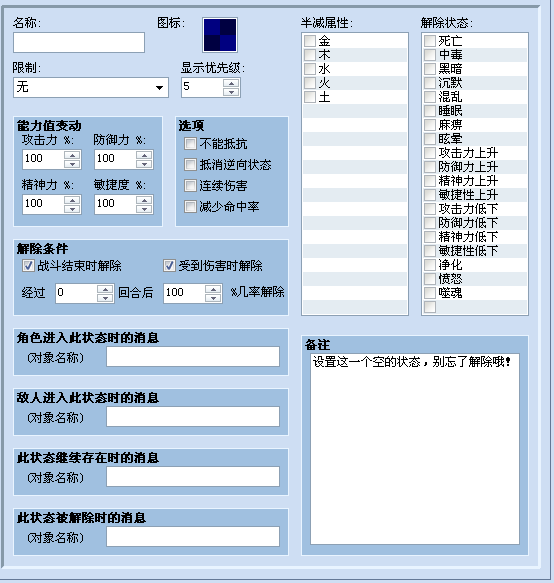Image resolution: width=554 pixels, height=583 pixels.
Task: Click the 名称 name input field
Action: pos(79,42)
